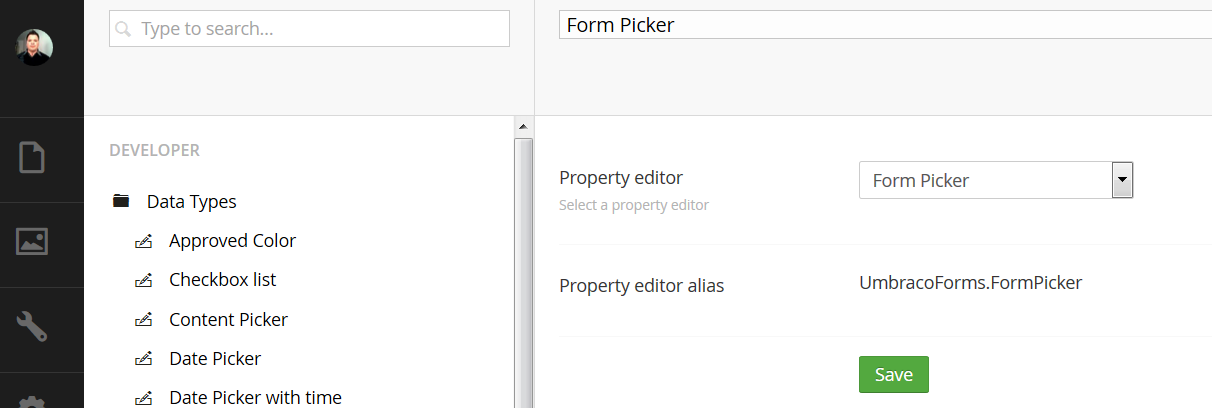Viewport: 1212px width, 408px height.
Task: Click the Form Picker name field
Action: [x=885, y=25]
